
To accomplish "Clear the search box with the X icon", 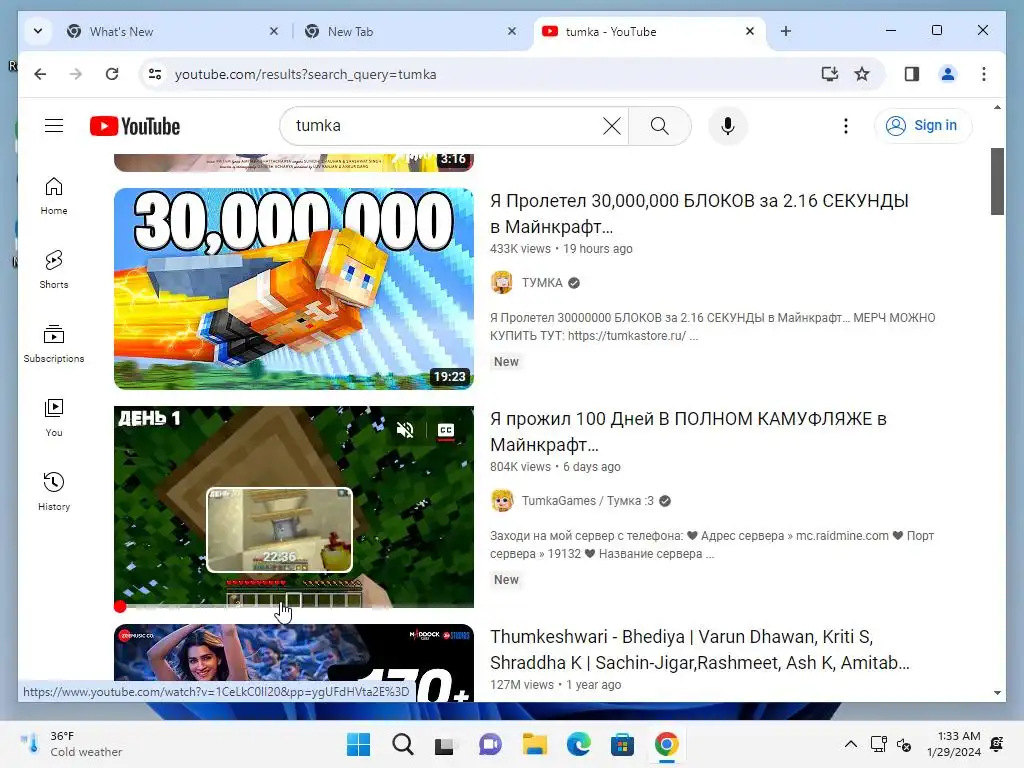I will coord(611,125).
